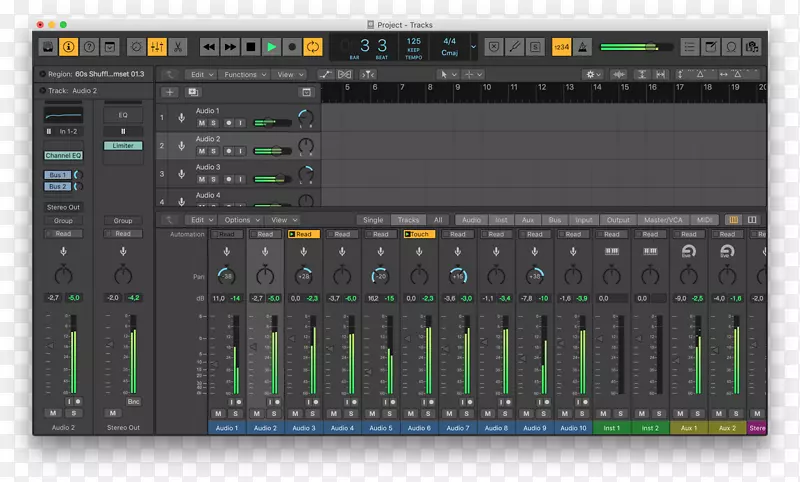
Task: Select the All mixer view tab
Action: pos(437,220)
